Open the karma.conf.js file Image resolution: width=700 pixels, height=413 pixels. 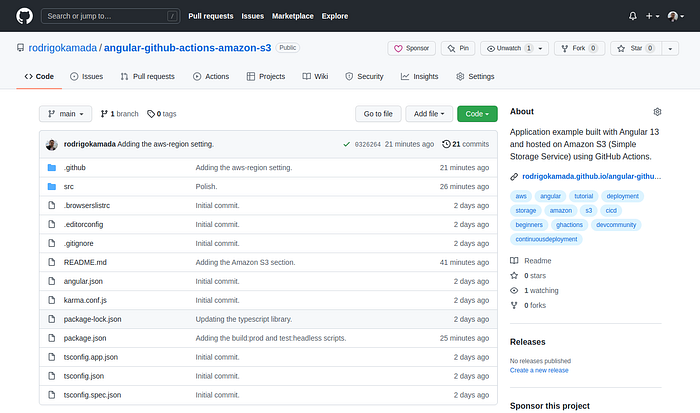[x=85, y=300]
